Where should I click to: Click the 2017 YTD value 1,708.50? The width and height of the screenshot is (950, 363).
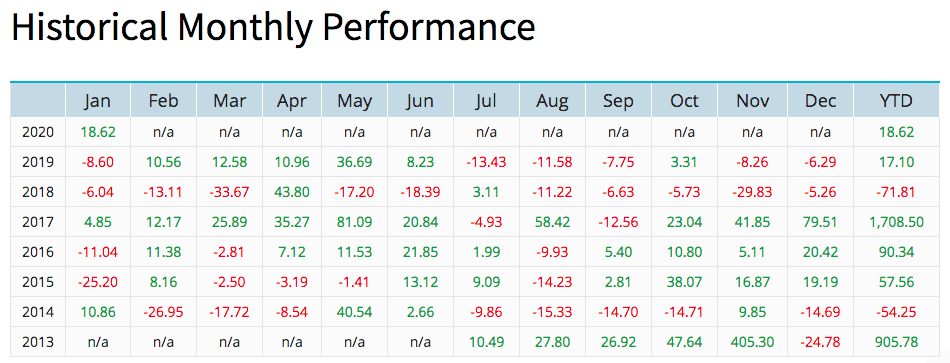pyautogui.click(x=895, y=222)
